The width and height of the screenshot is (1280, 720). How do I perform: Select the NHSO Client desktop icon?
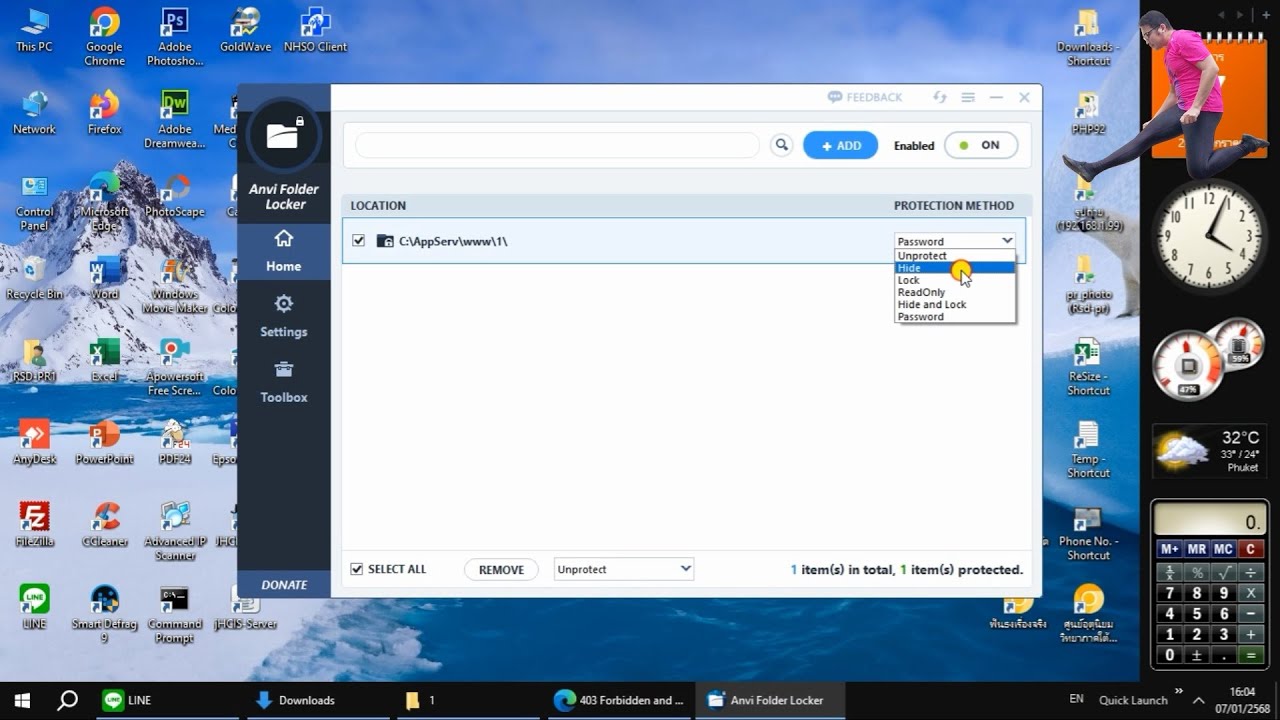click(x=316, y=30)
